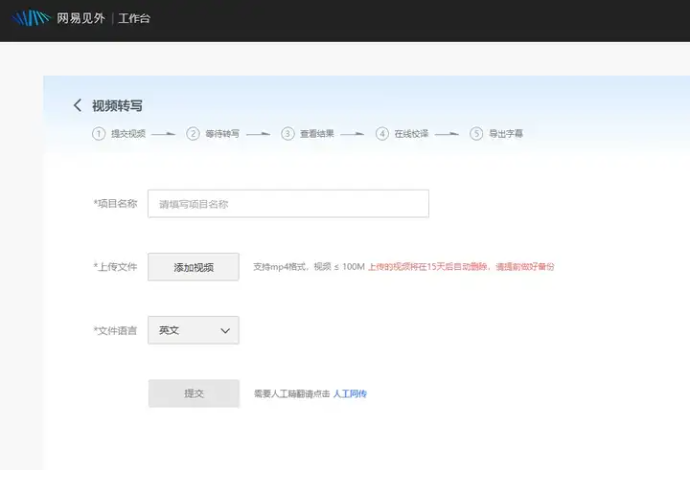Focus the 请填写项目名称 input field
The height and width of the screenshot is (487, 692).
[288, 204]
